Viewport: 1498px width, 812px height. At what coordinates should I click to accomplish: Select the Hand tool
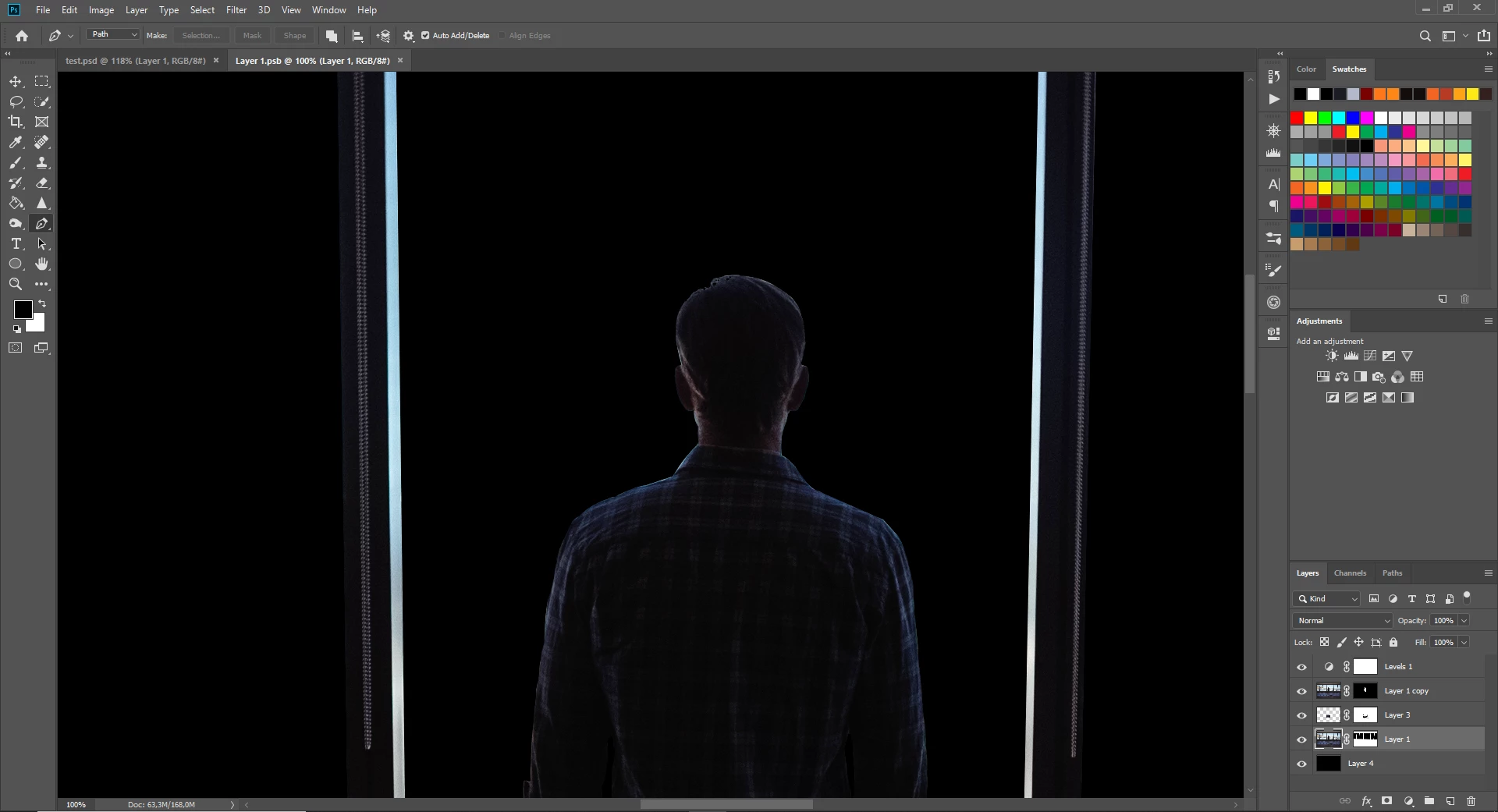point(42,264)
